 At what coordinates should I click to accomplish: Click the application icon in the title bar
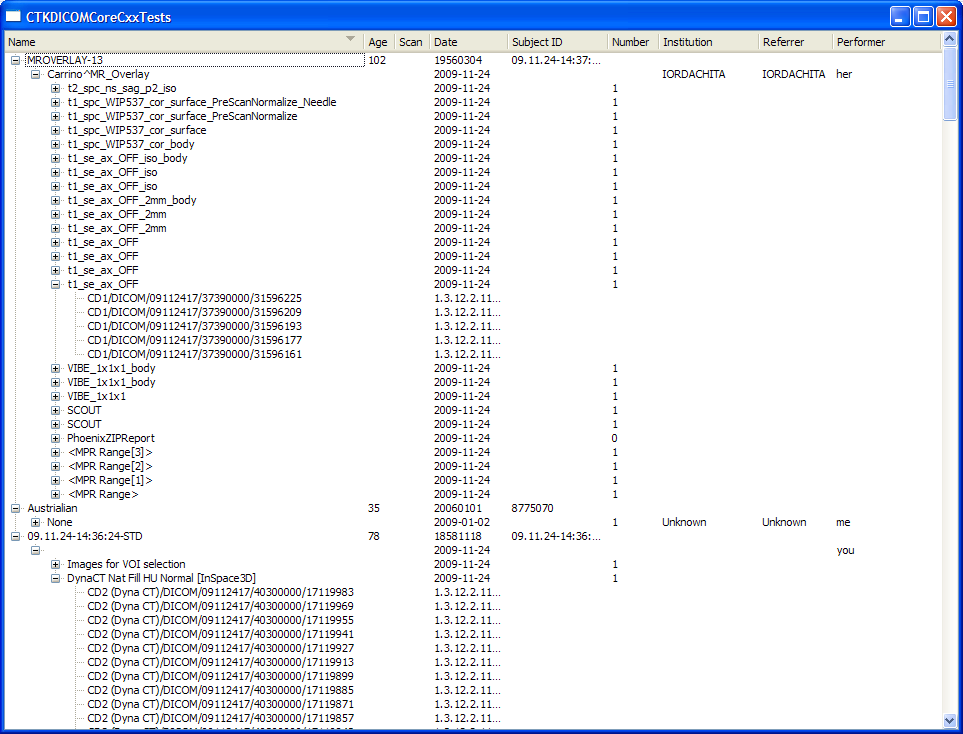coord(14,16)
